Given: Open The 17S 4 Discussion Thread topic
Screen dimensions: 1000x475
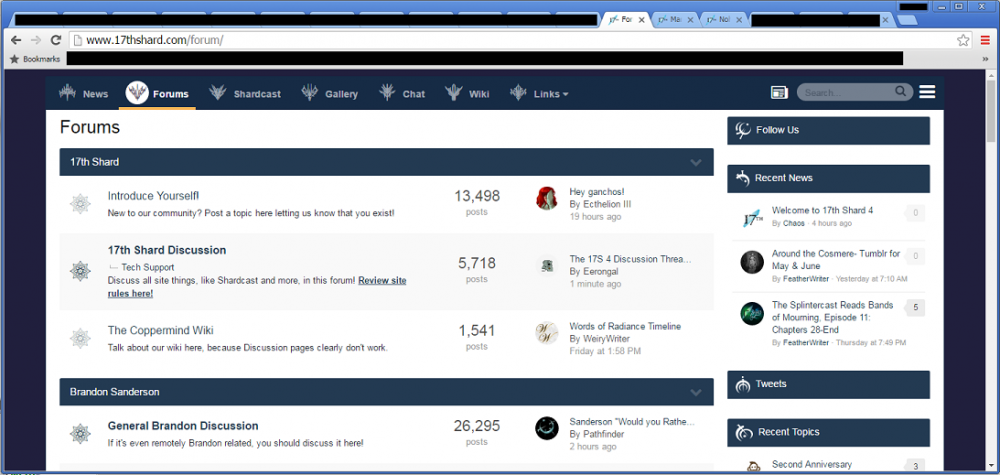Looking at the screenshot, I should [x=631, y=259].
